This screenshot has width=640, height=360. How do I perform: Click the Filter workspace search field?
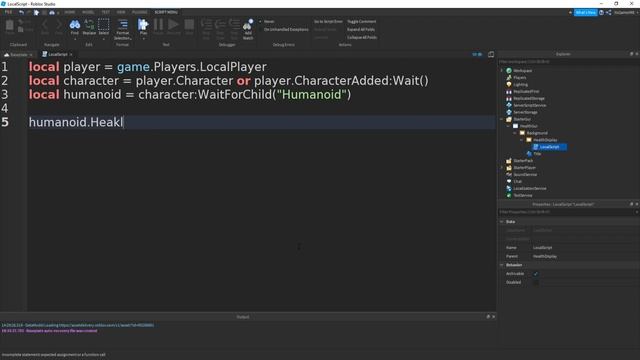coord(569,62)
